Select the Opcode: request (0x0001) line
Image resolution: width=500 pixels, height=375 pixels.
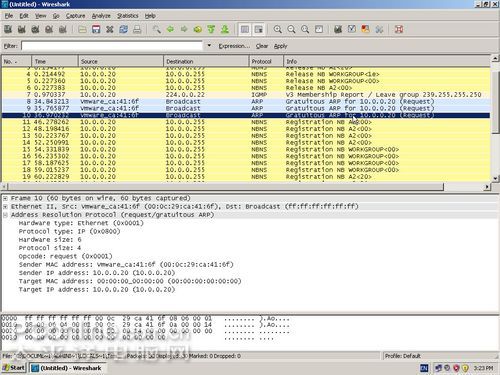[x=65, y=256]
